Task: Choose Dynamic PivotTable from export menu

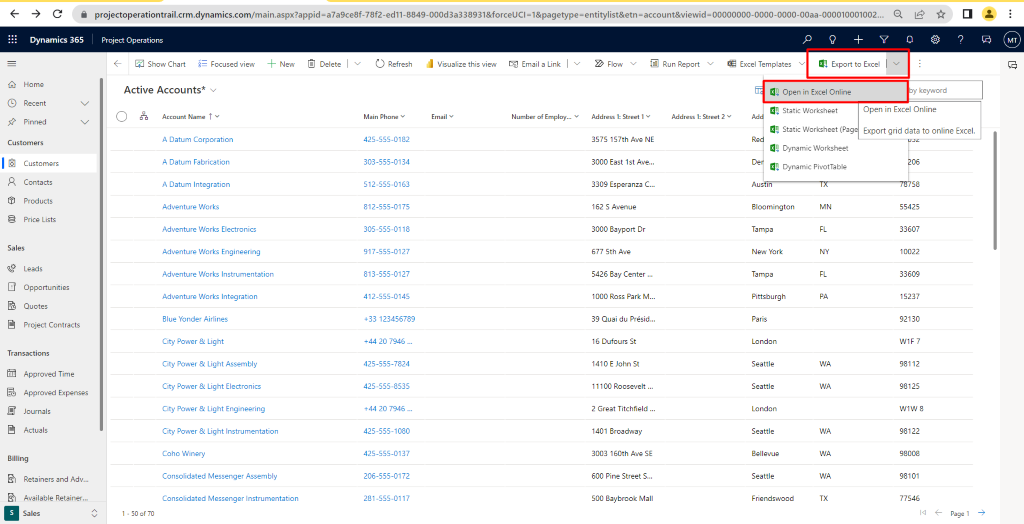Action: pyautogui.click(x=813, y=167)
